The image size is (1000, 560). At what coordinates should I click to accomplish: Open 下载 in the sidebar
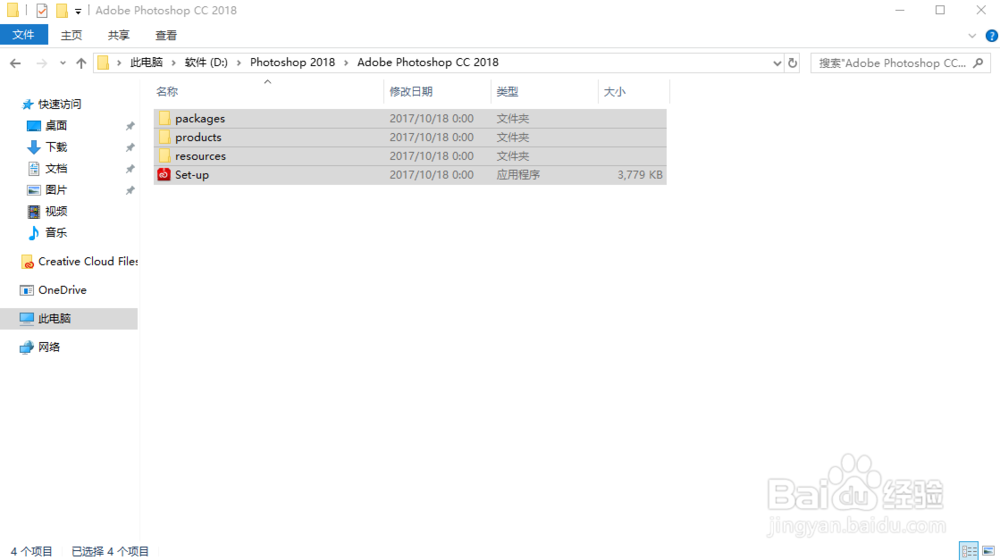pyautogui.click(x=56, y=147)
